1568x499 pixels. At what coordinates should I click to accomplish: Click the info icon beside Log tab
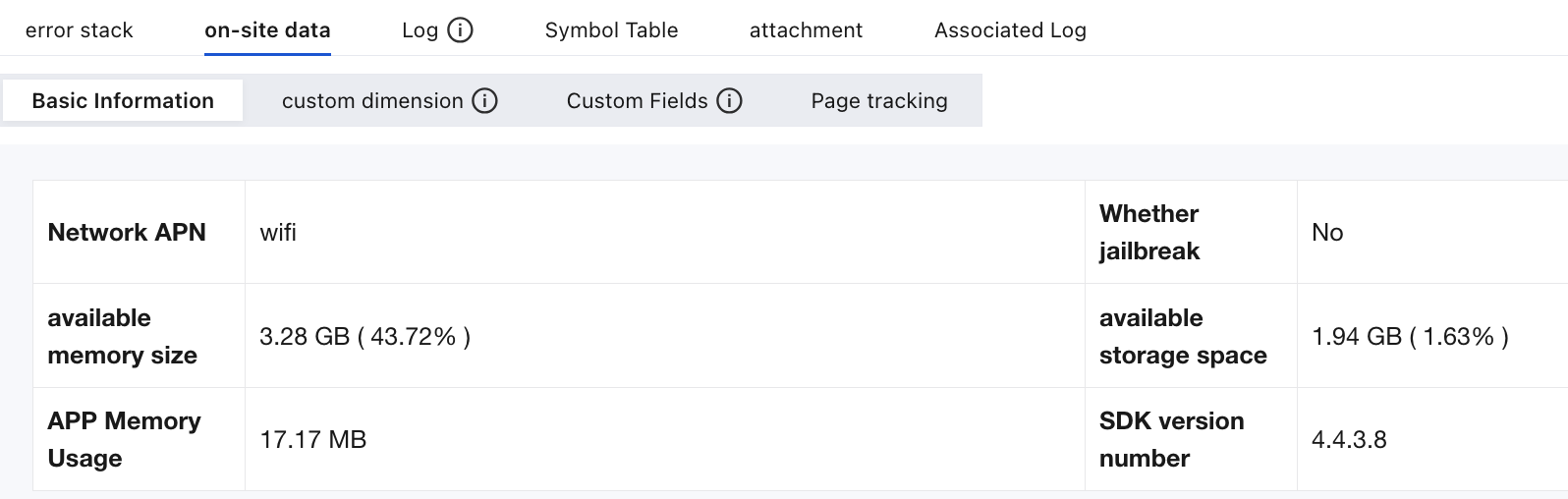(460, 30)
